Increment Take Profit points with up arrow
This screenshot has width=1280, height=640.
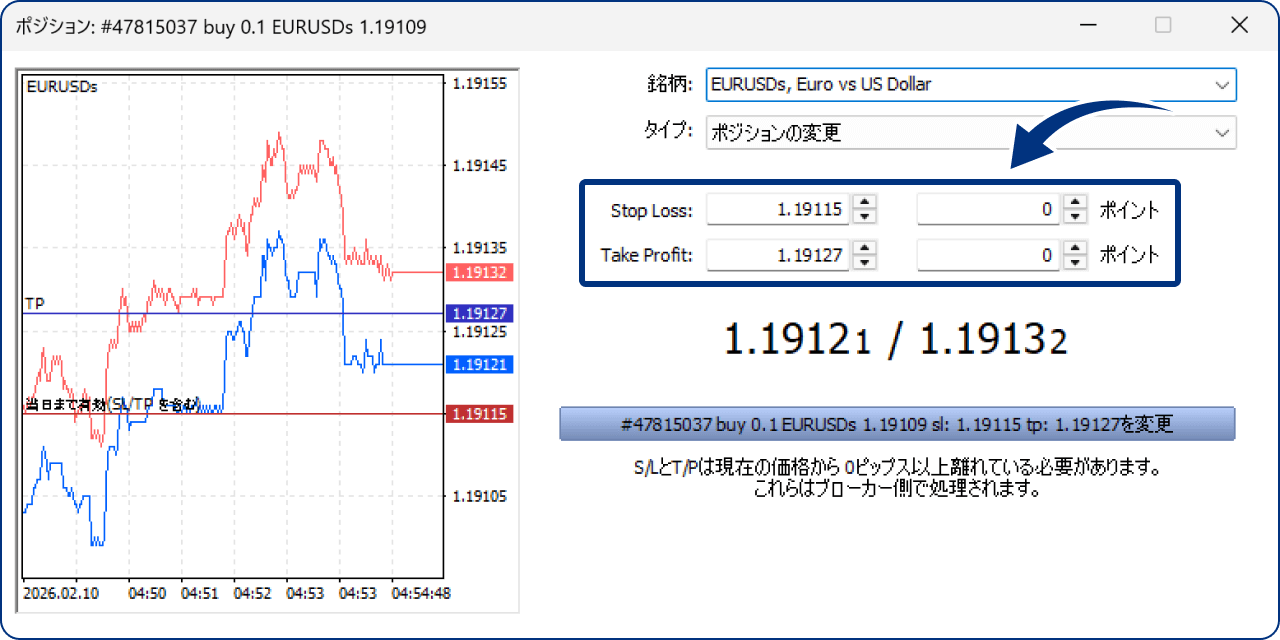[x=1075, y=249]
